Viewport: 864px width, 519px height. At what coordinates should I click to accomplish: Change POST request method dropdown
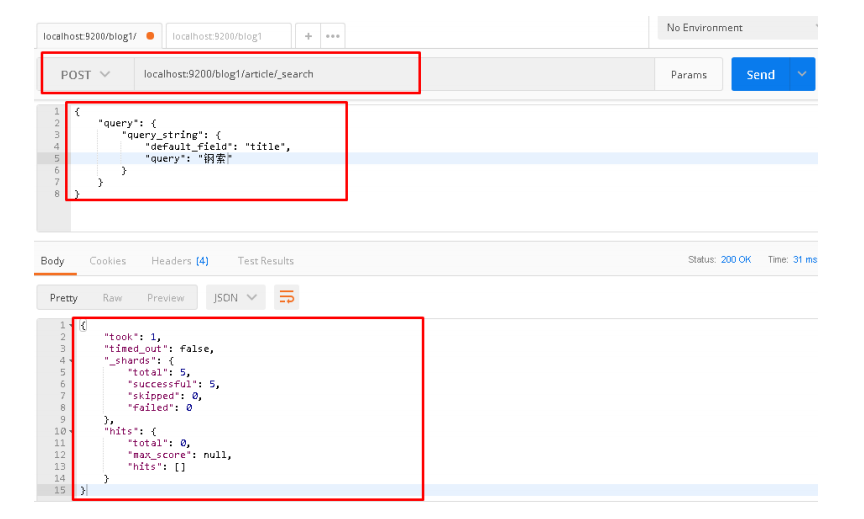pos(86,74)
